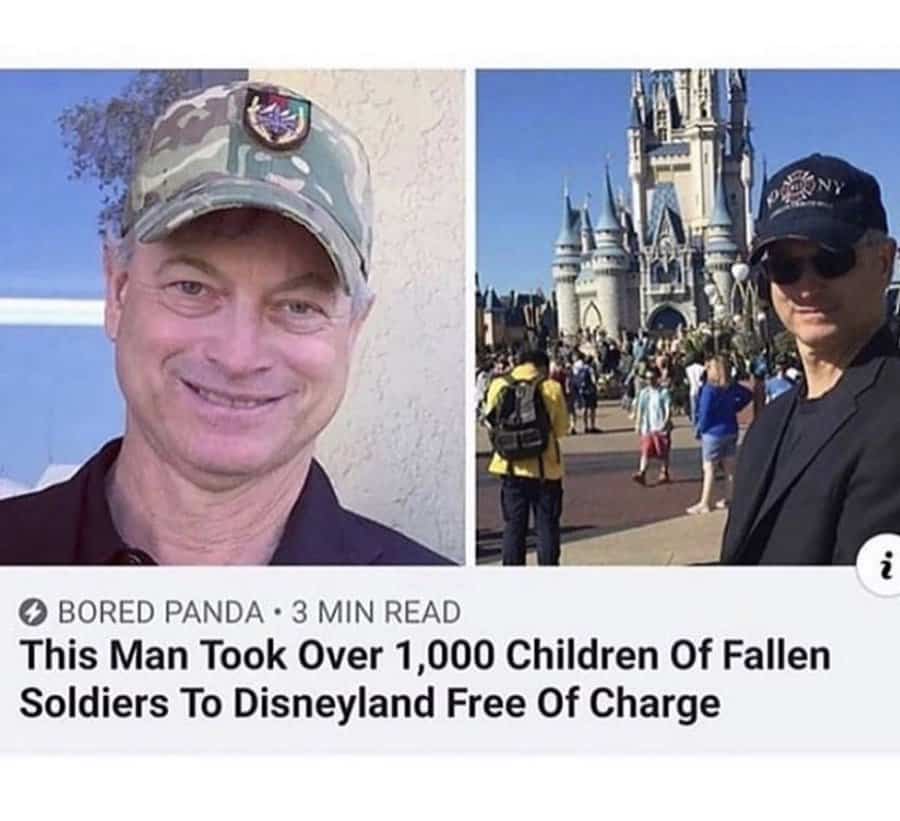
Task: Open the left photo of smiling man
Action: click(232, 317)
